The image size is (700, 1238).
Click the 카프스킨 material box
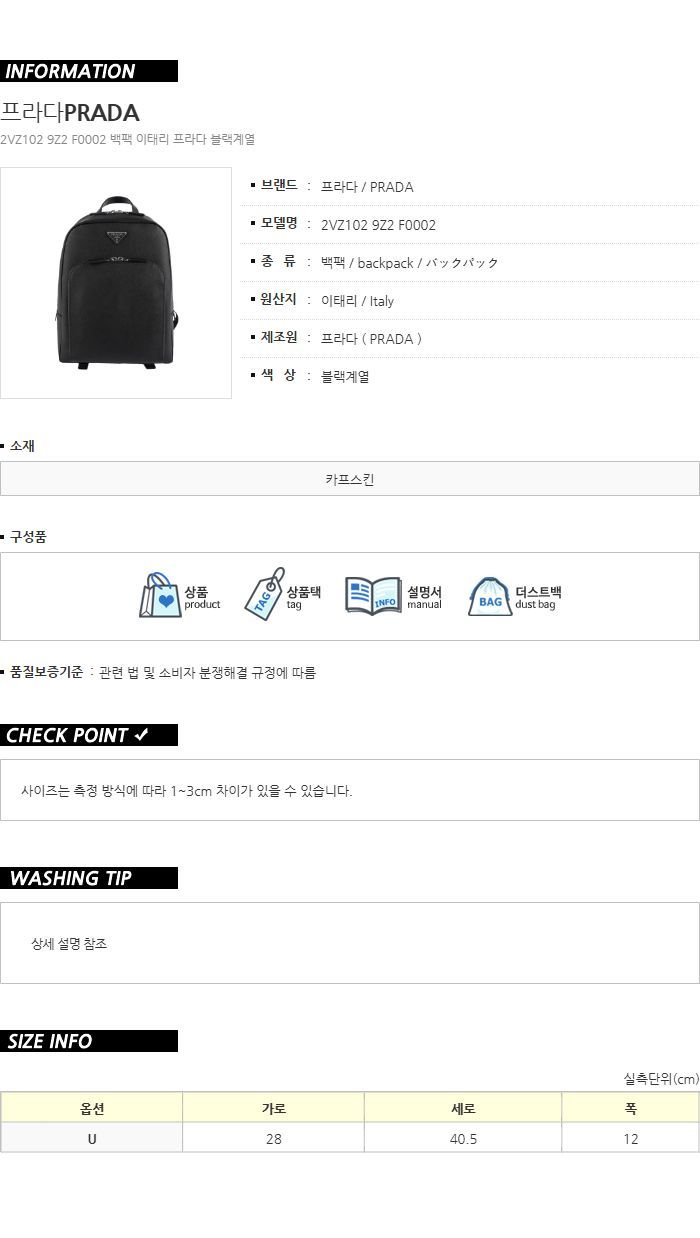[x=350, y=479]
